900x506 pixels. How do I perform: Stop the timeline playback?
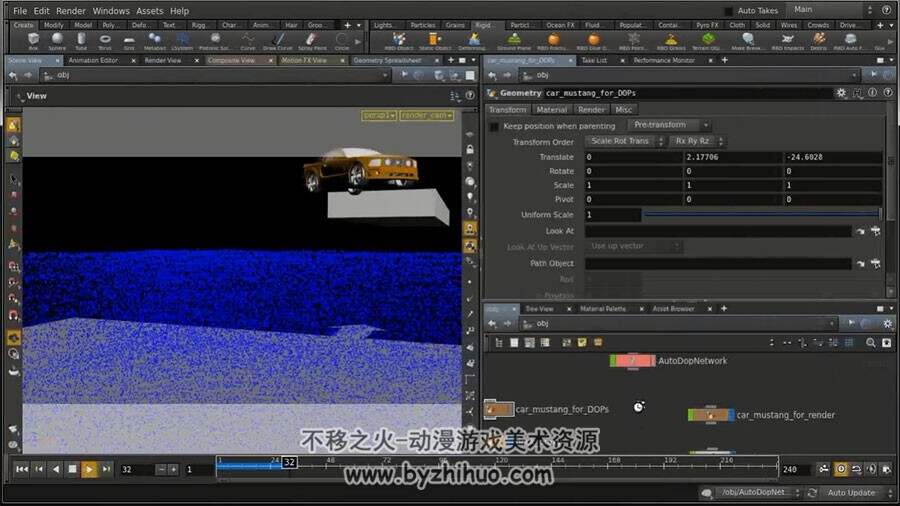(x=72, y=469)
